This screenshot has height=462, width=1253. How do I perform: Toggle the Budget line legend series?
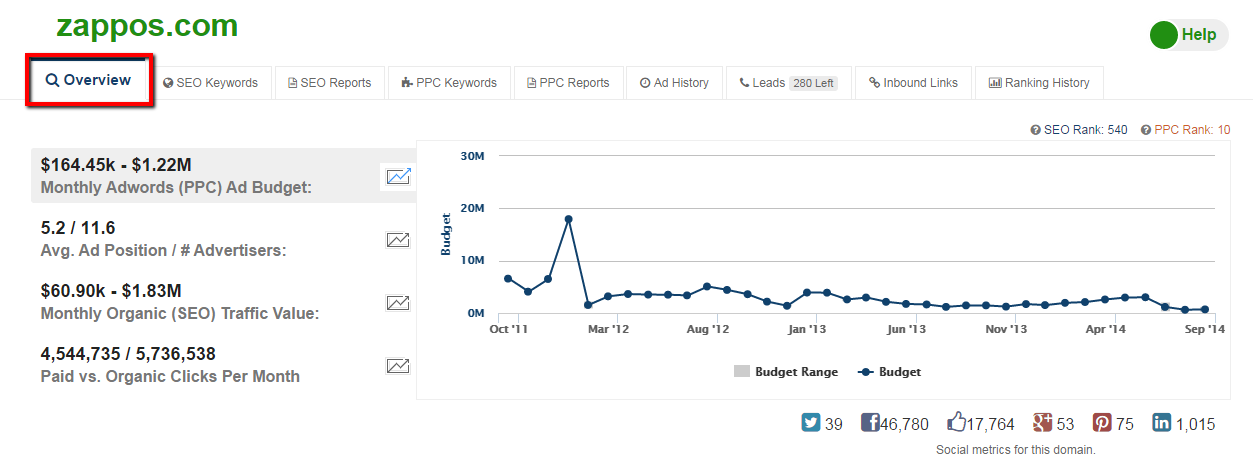(890, 371)
